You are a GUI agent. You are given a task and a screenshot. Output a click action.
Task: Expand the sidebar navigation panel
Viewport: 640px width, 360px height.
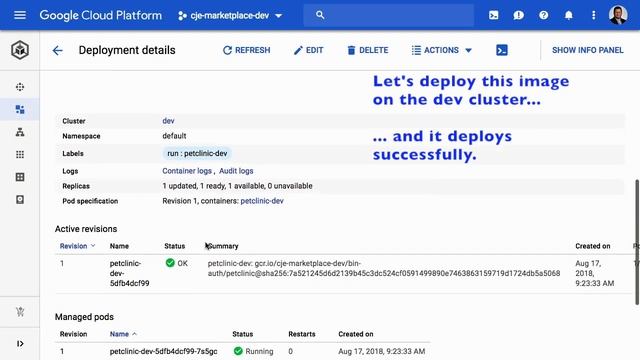[x=20, y=344]
